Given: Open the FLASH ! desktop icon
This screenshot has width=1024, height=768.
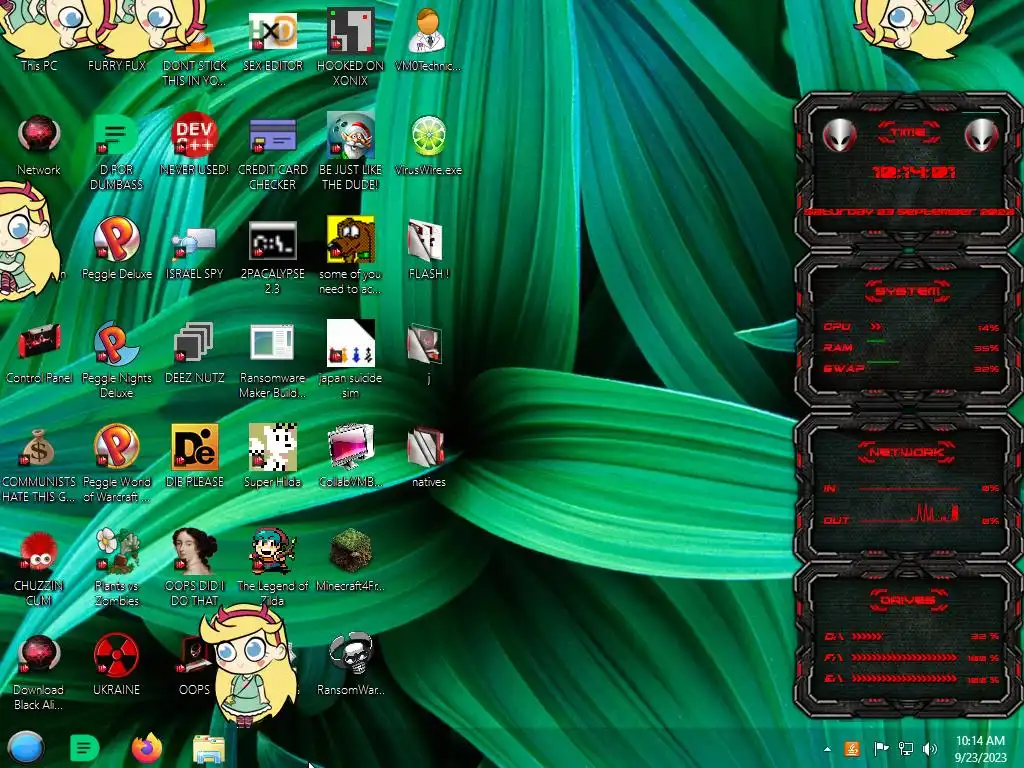Looking at the screenshot, I should point(426,240).
